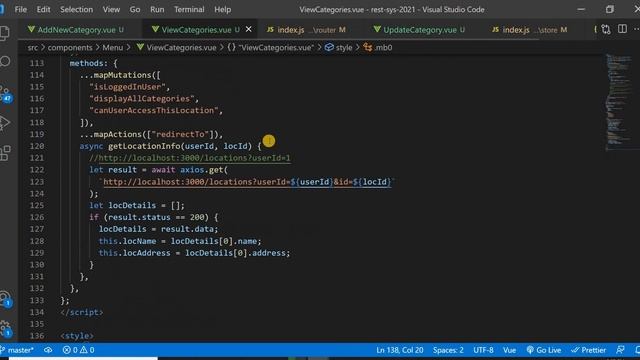Start Go Live server
Viewport: 640px width, 360px height.
(544, 350)
